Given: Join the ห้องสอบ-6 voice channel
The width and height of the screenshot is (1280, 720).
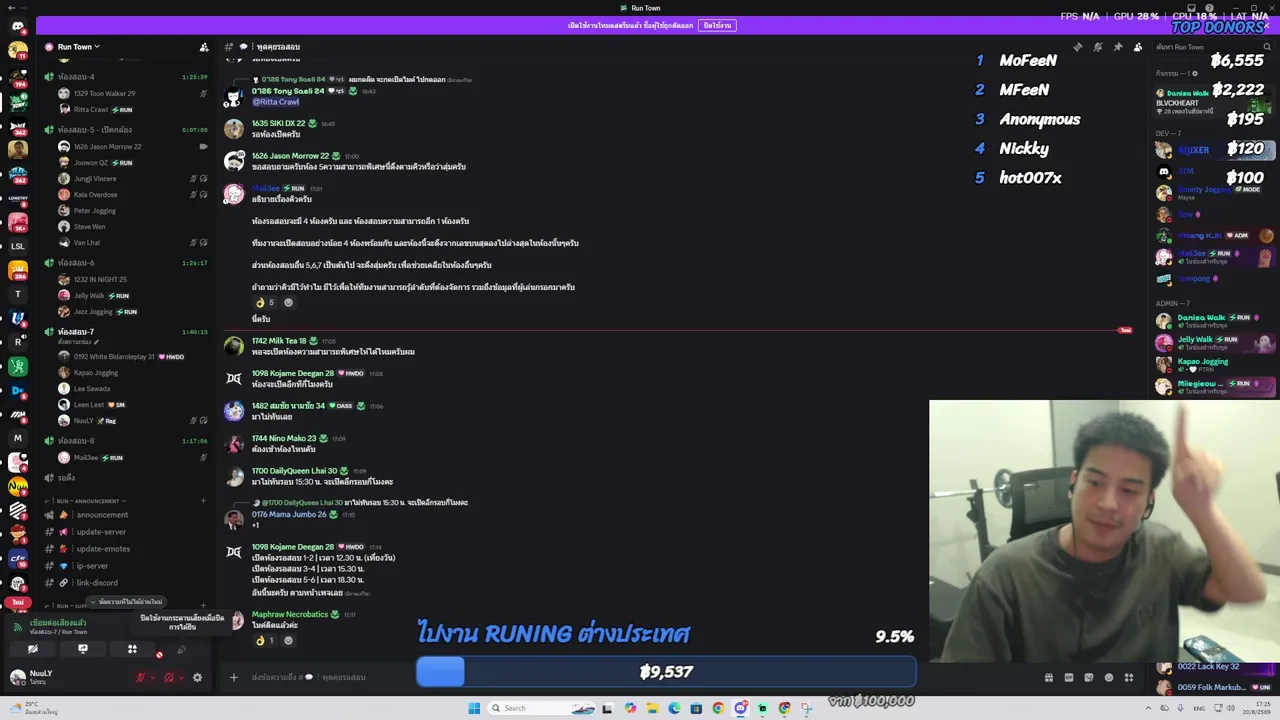Looking at the screenshot, I should click(x=126, y=263).
